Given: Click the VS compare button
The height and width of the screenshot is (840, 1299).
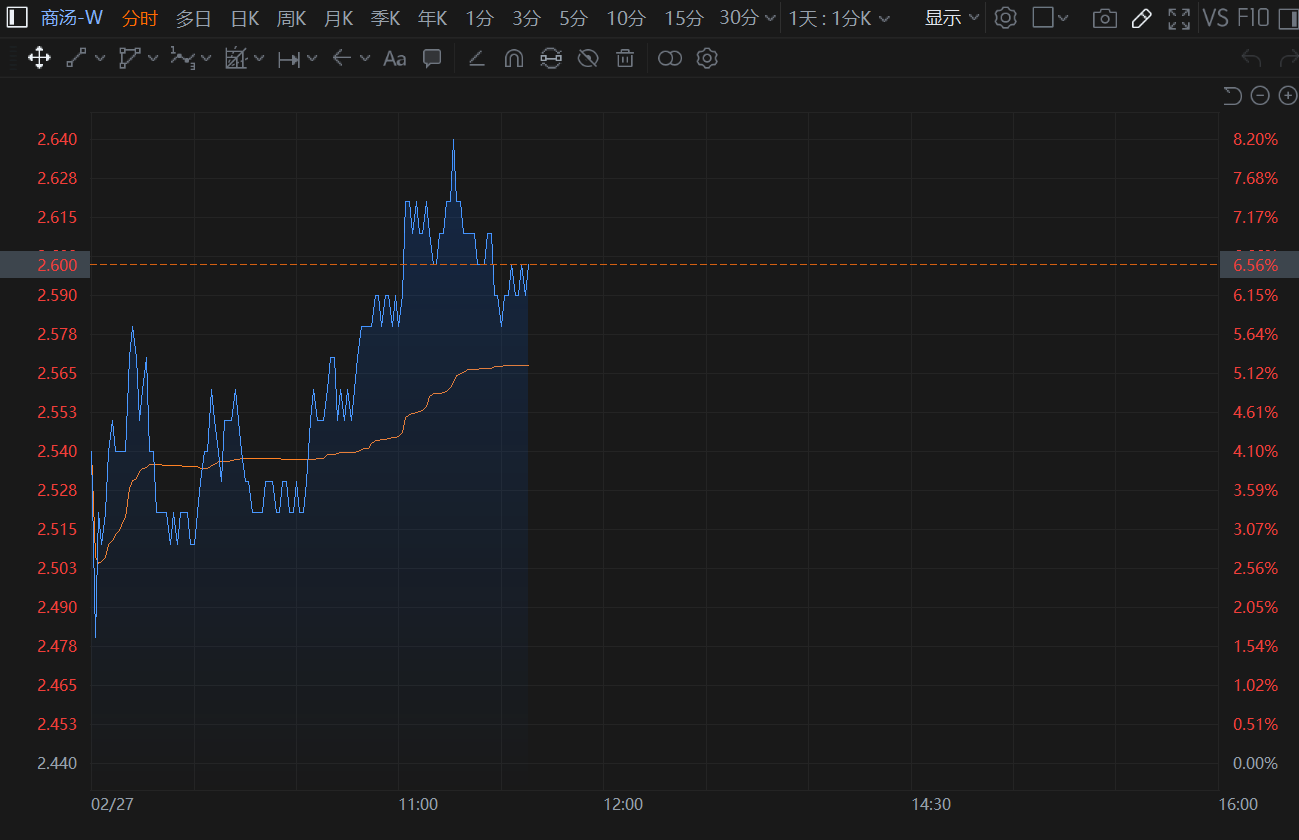Looking at the screenshot, I should pyautogui.click(x=1215, y=18).
